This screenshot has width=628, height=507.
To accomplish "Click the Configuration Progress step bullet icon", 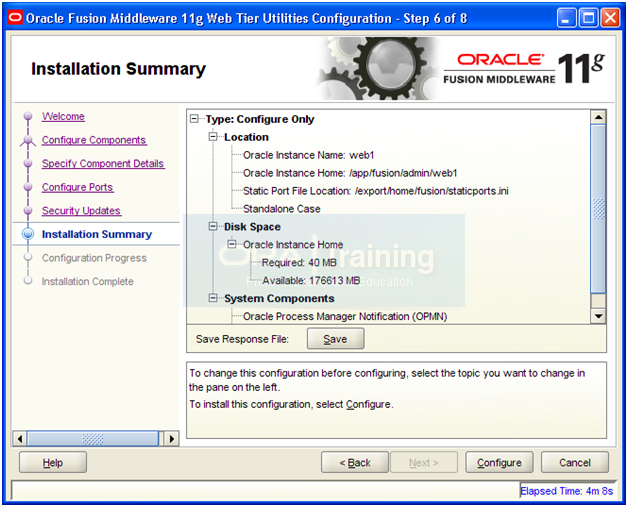I will 28,257.
